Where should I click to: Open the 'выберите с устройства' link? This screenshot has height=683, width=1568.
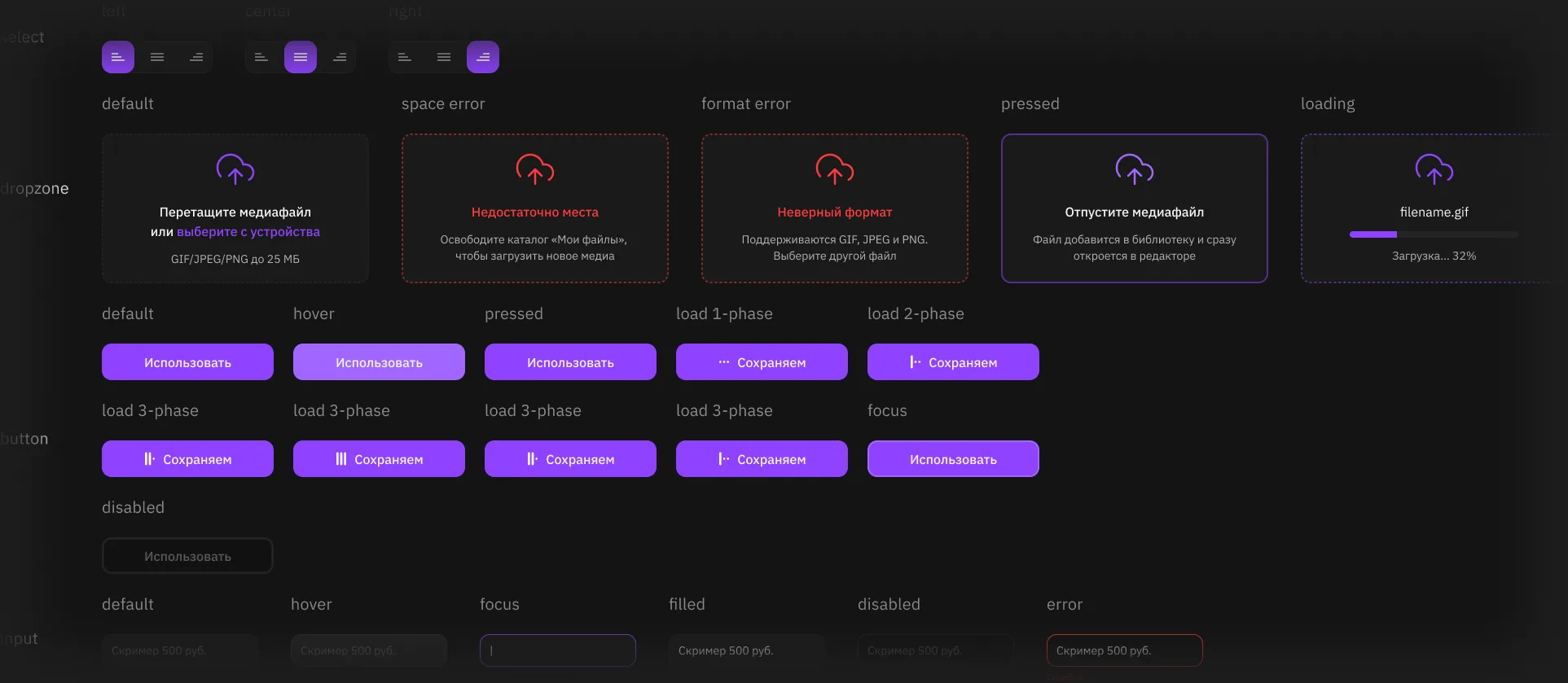coord(248,232)
